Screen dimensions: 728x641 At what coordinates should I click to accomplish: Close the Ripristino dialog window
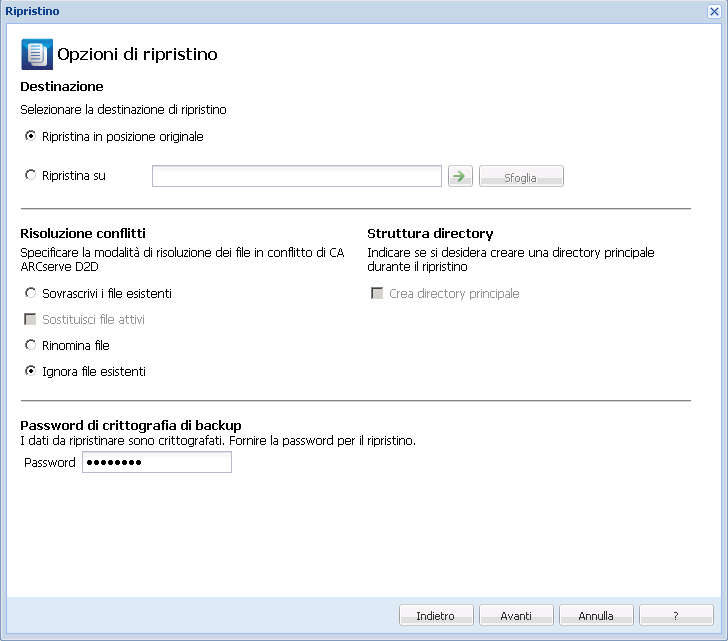[x=714, y=11]
